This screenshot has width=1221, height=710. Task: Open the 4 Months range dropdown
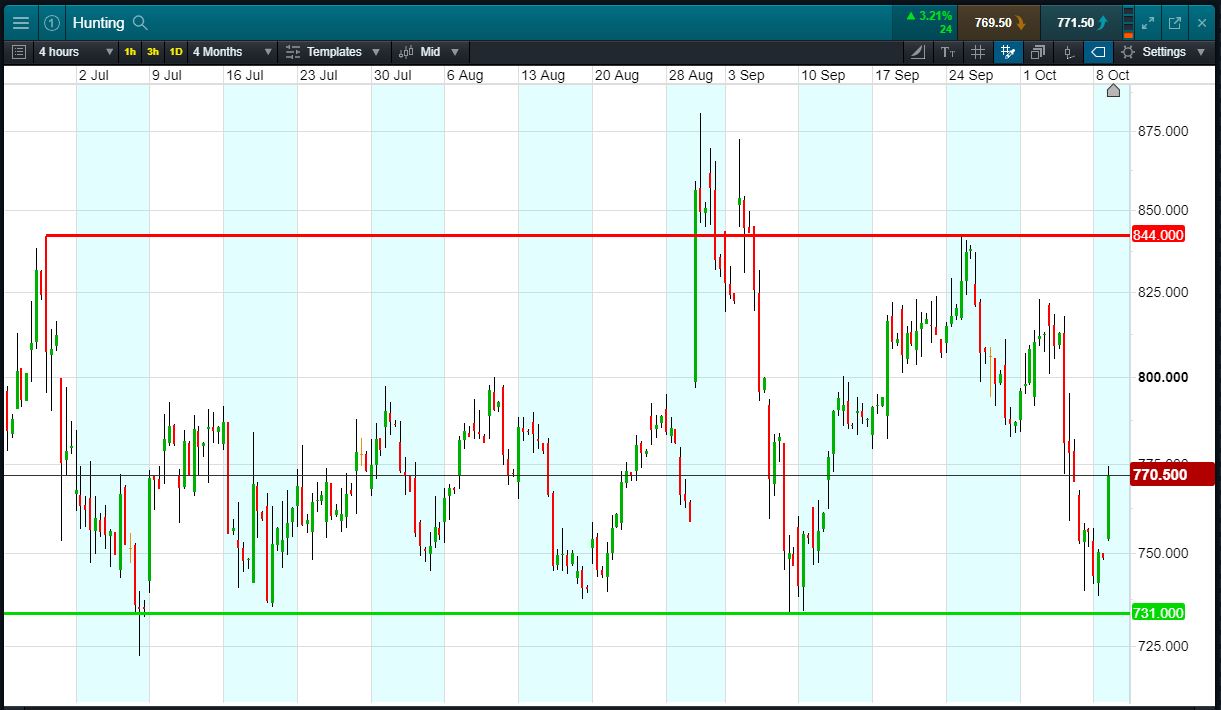[x=232, y=52]
